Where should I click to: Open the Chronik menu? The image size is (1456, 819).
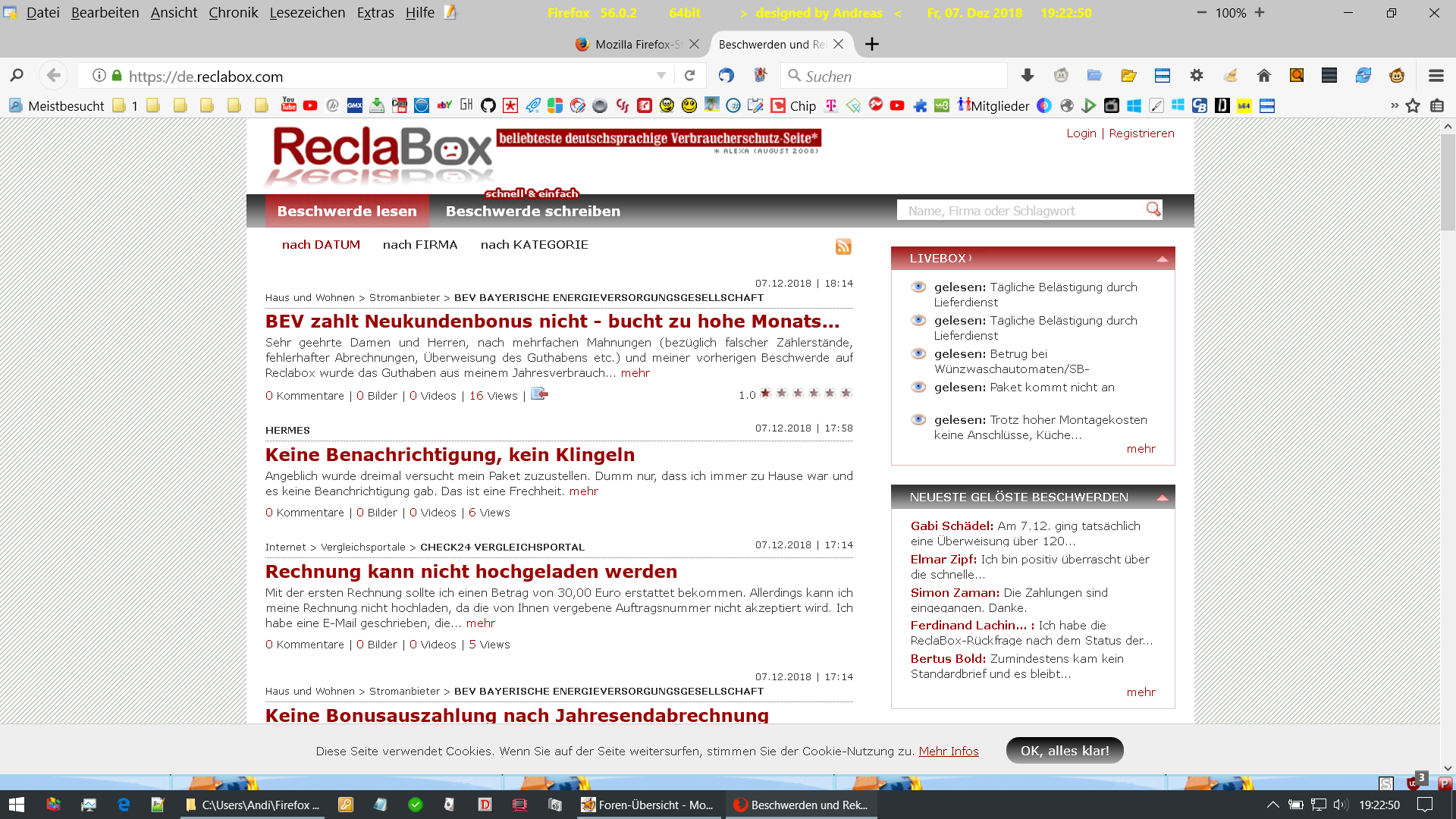[x=233, y=13]
